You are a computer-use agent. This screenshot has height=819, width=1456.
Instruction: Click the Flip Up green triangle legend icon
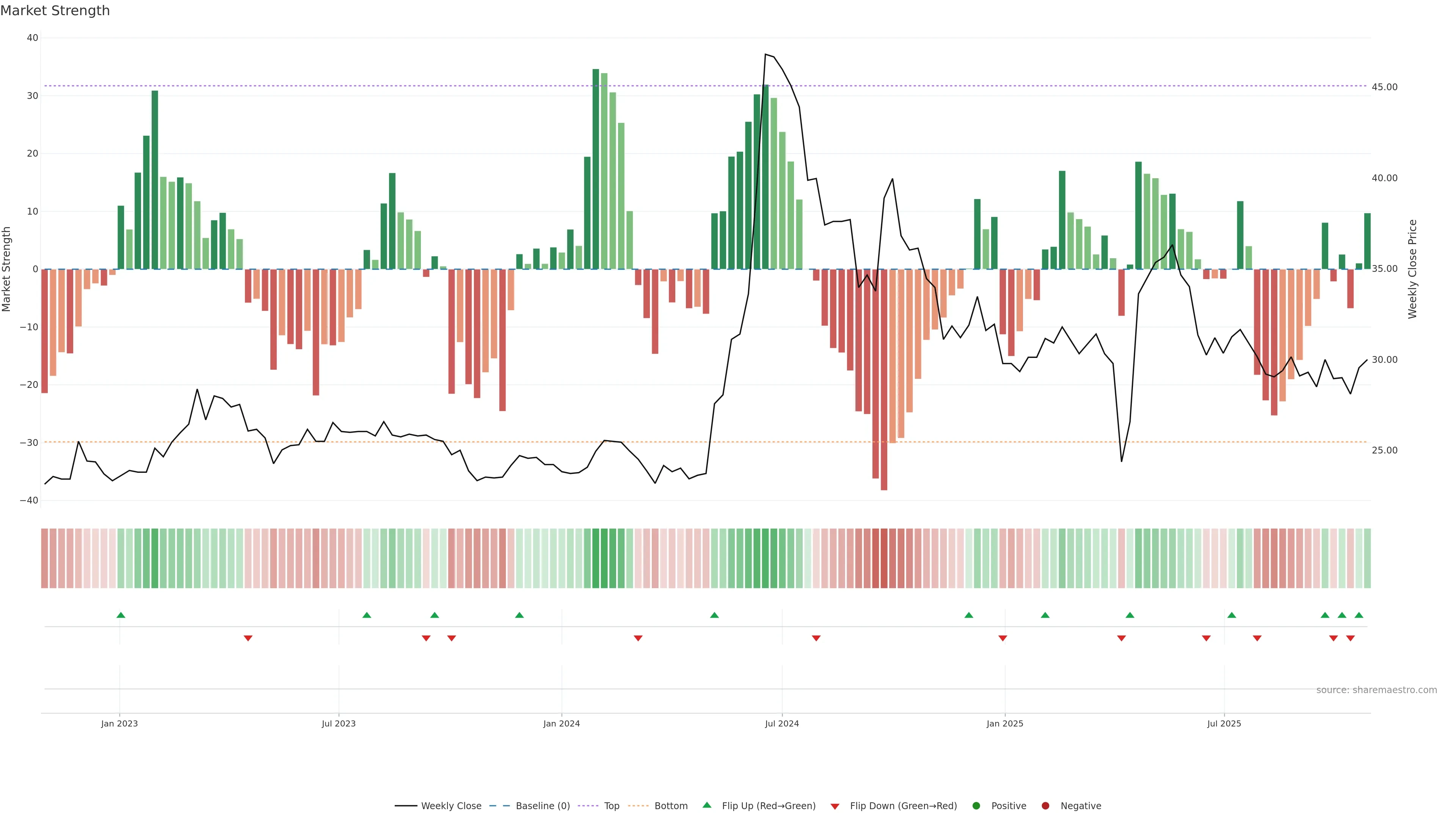click(x=706, y=805)
